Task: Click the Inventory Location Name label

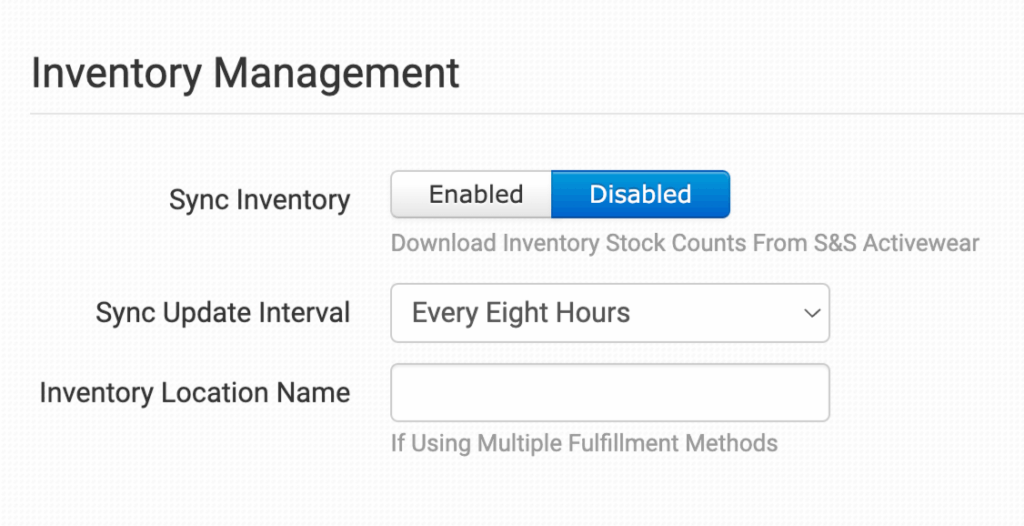Action: click(195, 393)
